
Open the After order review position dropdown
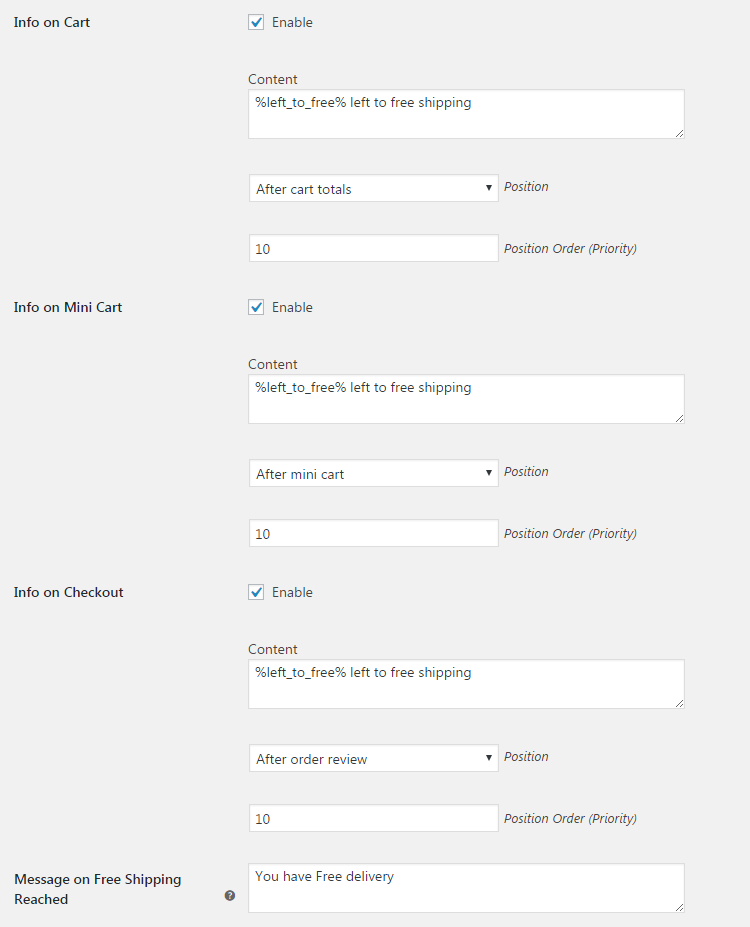point(374,758)
